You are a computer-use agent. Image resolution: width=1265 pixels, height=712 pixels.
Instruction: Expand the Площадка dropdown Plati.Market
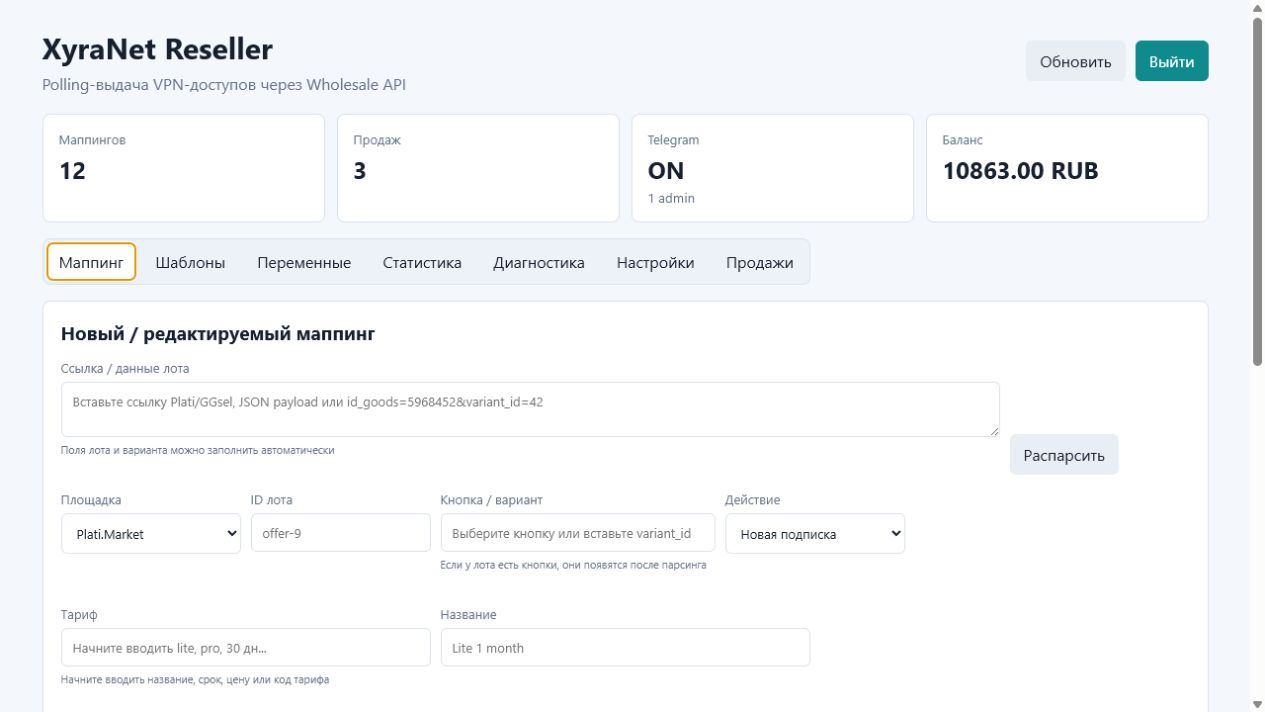151,533
